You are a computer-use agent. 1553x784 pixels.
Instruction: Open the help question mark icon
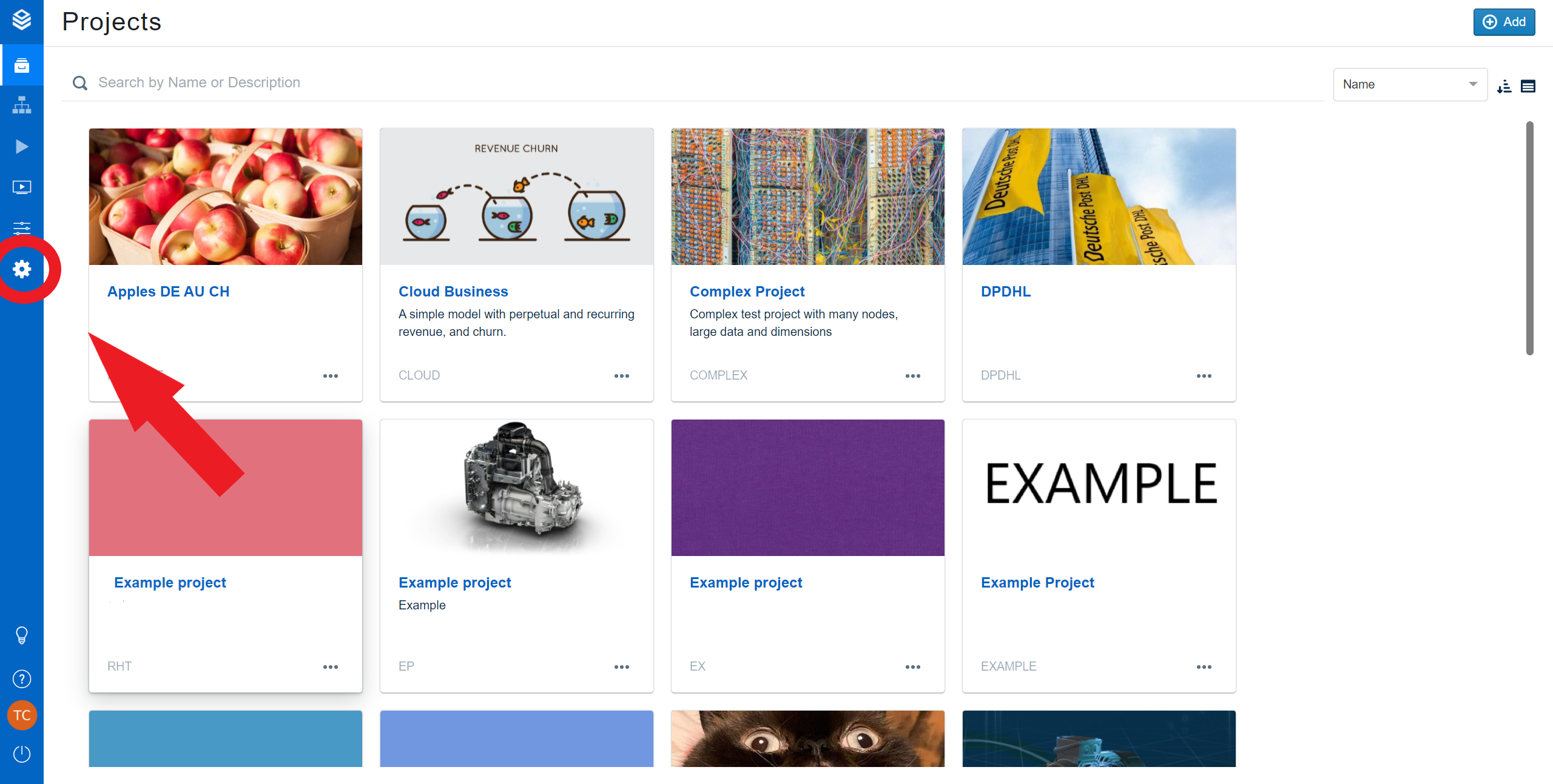(x=22, y=678)
